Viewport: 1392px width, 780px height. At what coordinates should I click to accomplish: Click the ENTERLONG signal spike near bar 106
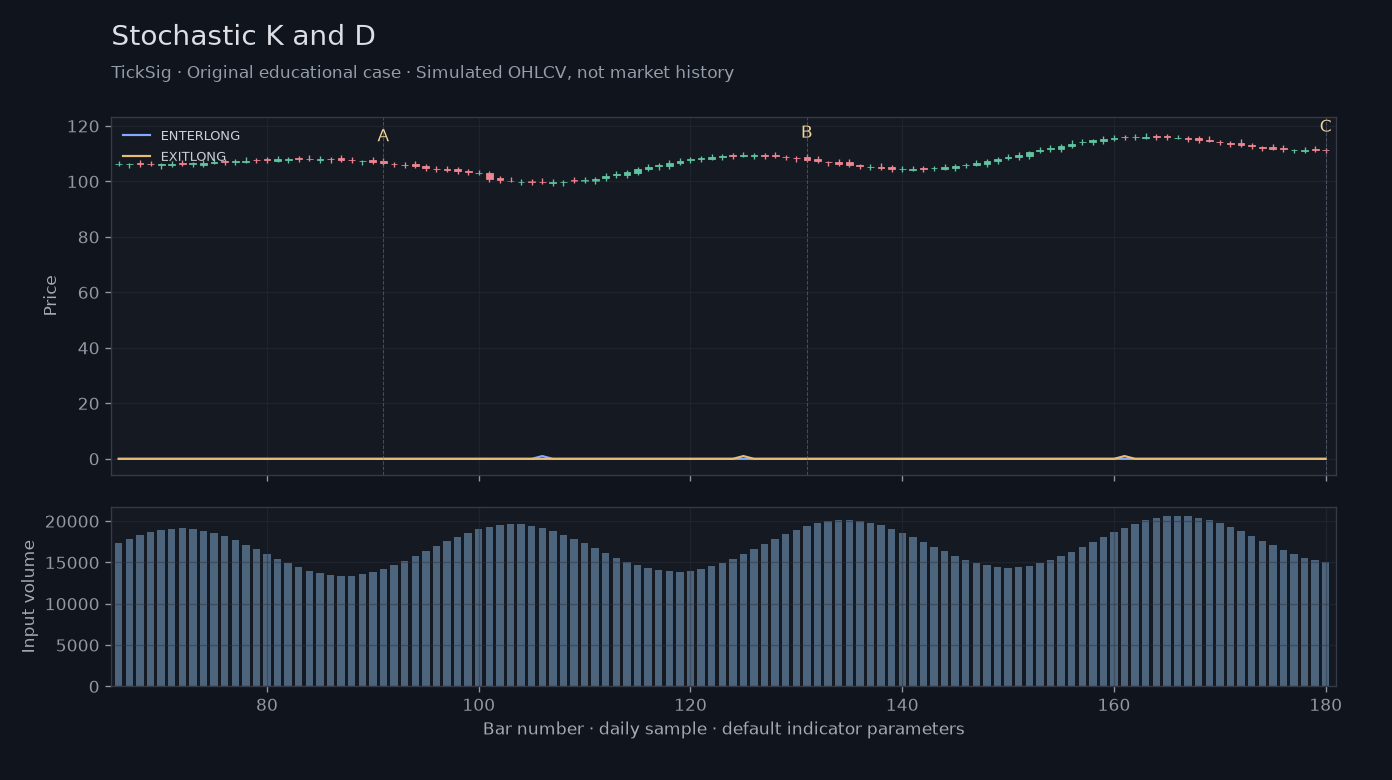coord(542,457)
